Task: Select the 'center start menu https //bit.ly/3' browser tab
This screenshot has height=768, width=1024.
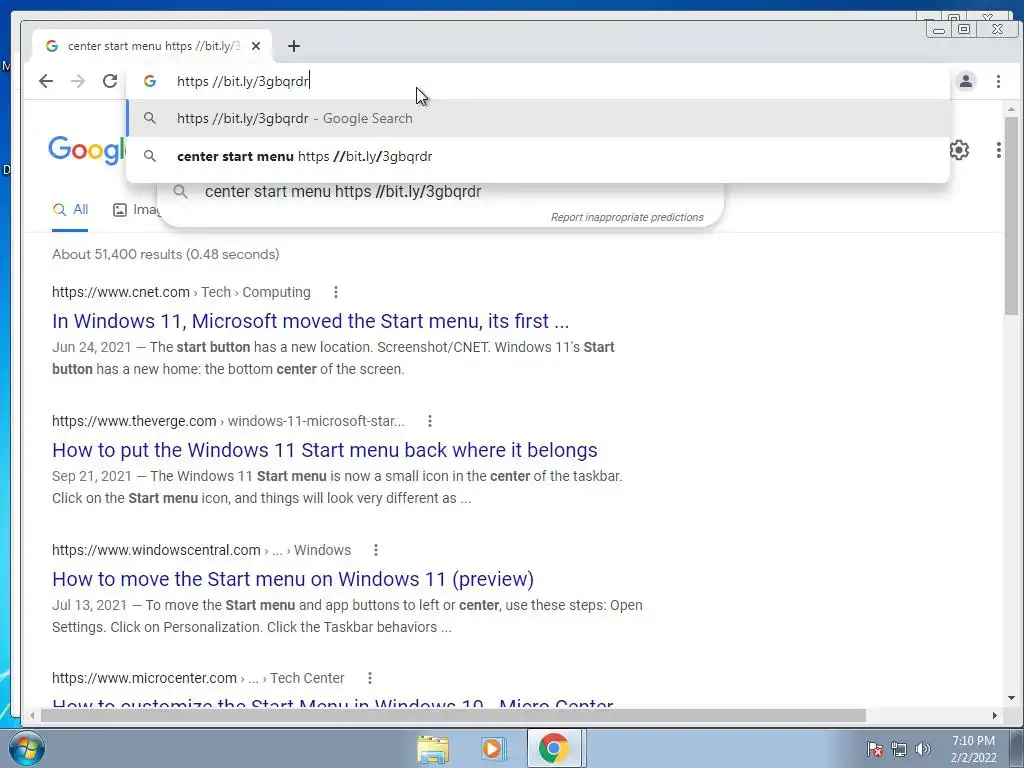Action: tap(152, 46)
